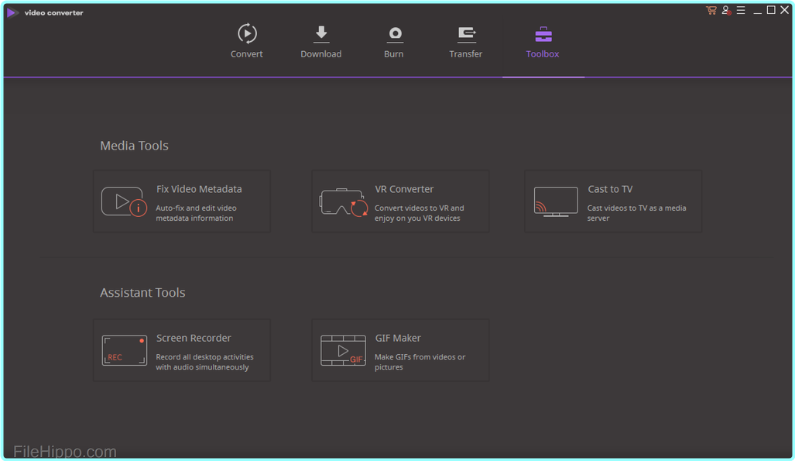Click the Burn disc icon
The width and height of the screenshot is (795, 461).
point(395,34)
